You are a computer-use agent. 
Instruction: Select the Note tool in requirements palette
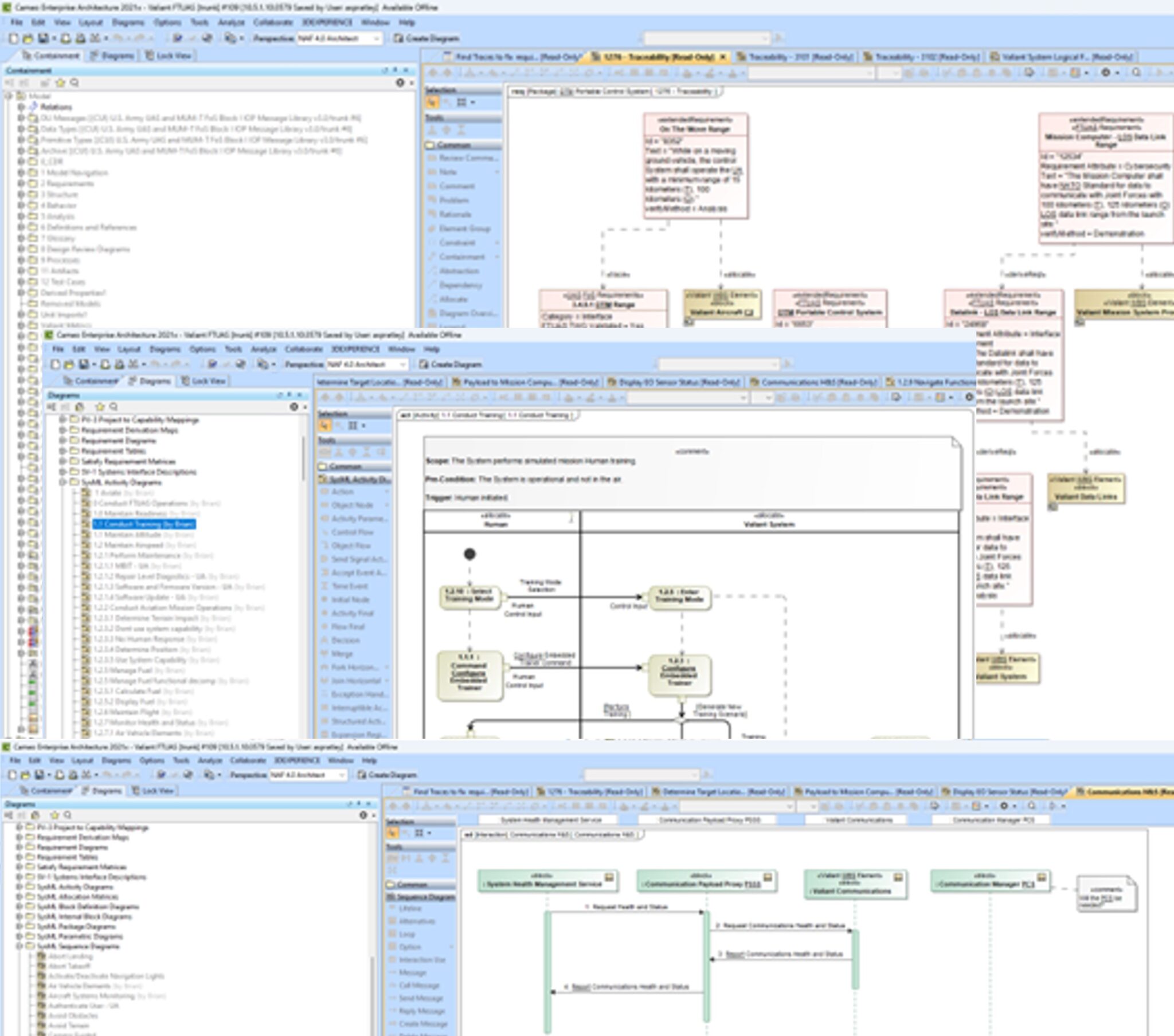448,172
